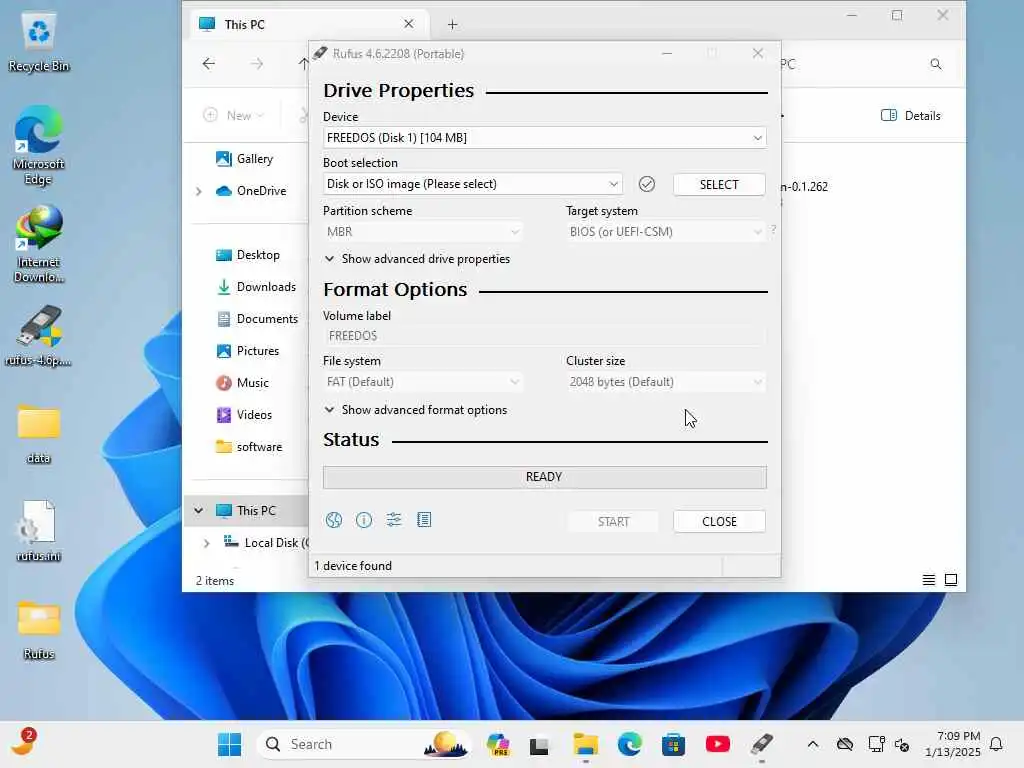The height and width of the screenshot is (768, 1024).
Task: Open Rufus About info icon
Action: coord(364,520)
